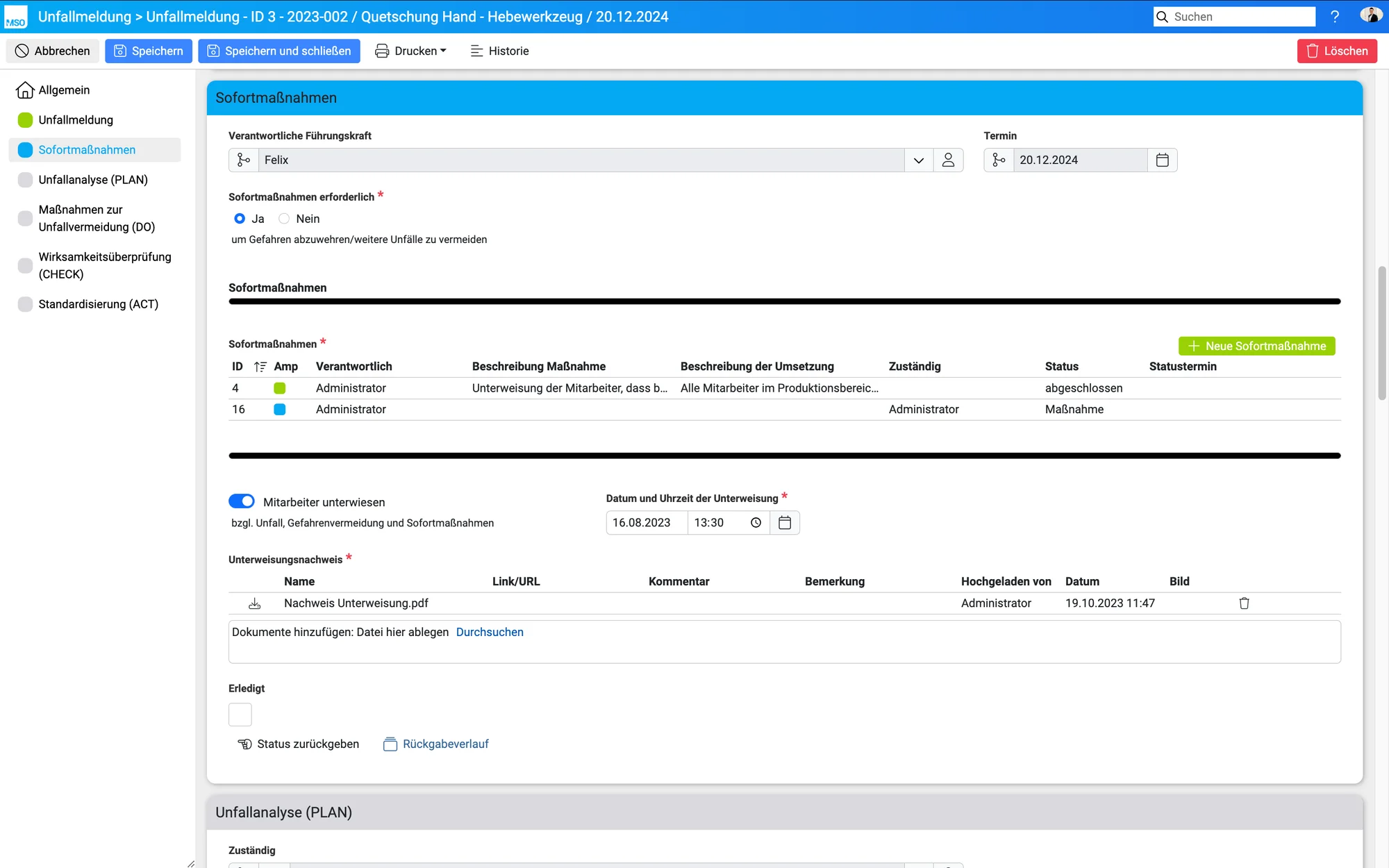1389x868 pixels.
Task: Open the Rückgabeverlauf link
Action: 436,744
